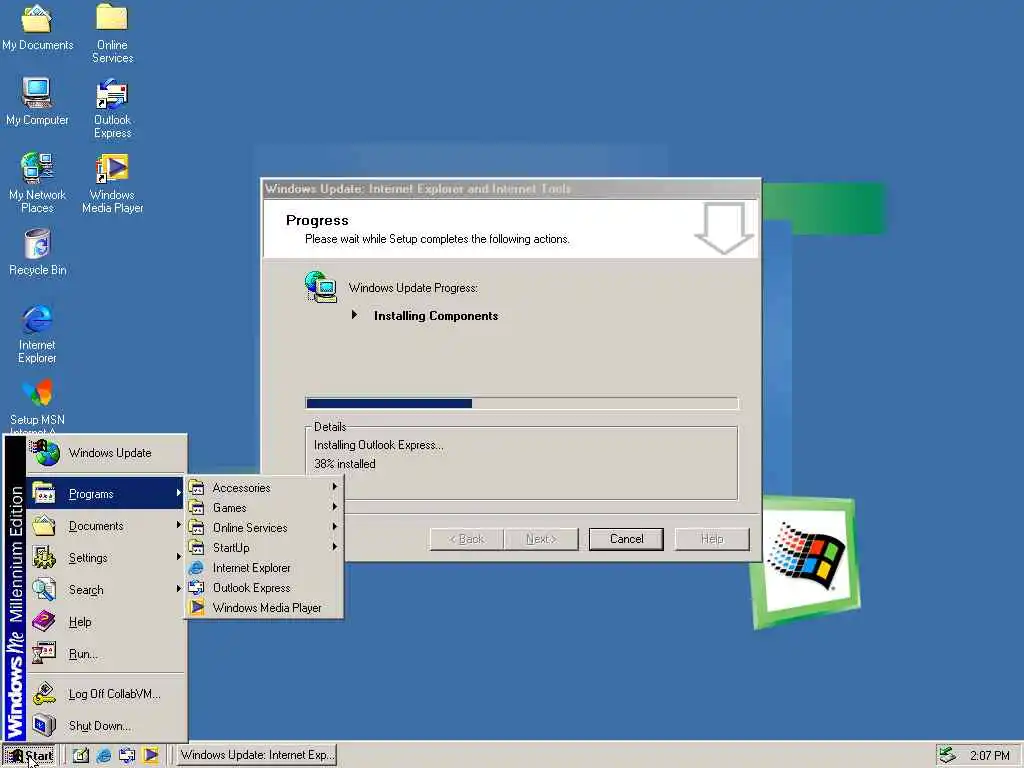Viewport: 1024px width, 768px height.
Task: Launch Outlook Express from Programs submenu
Action: coord(264,588)
